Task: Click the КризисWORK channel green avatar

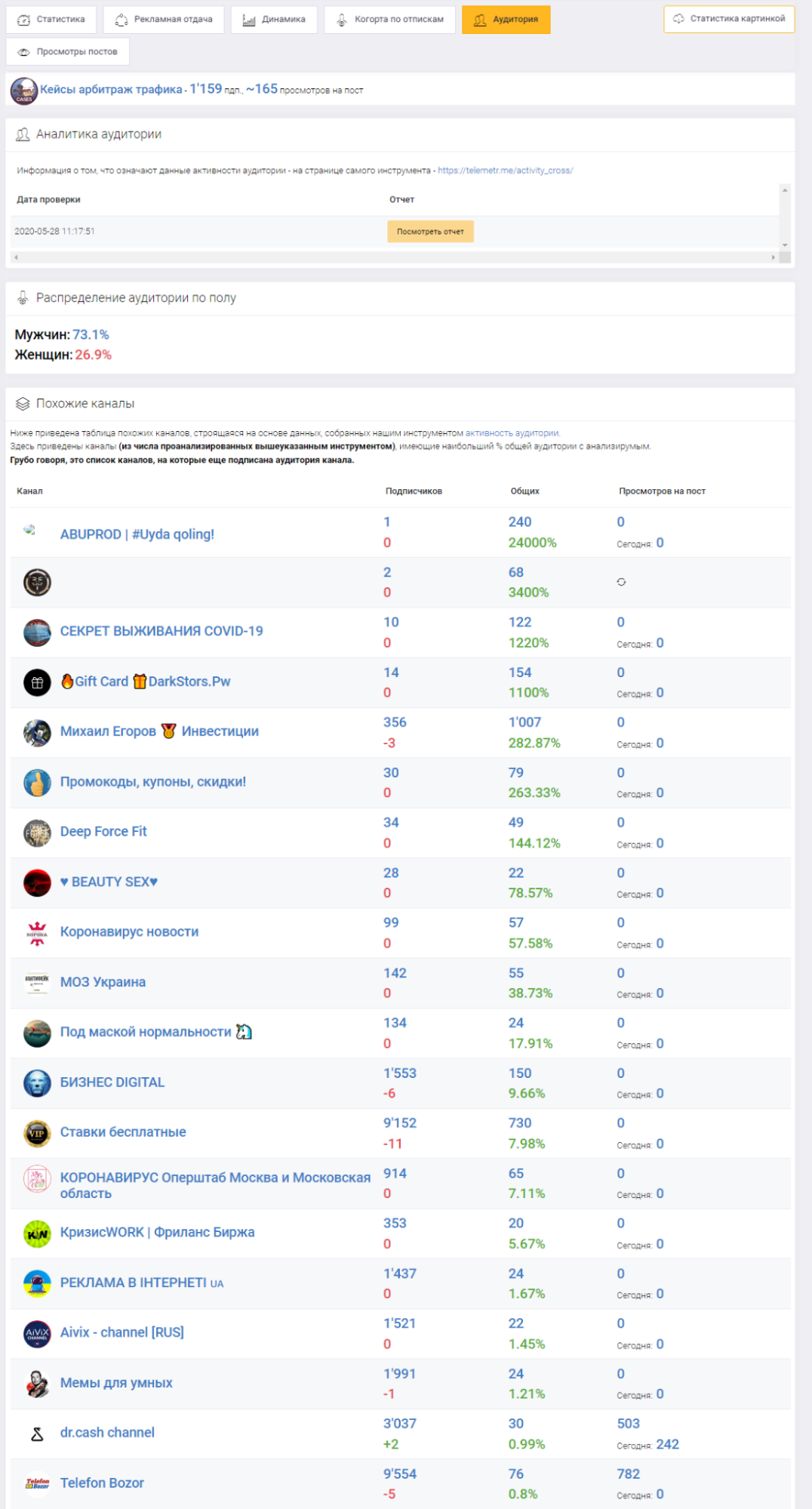Action: [x=37, y=1233]
